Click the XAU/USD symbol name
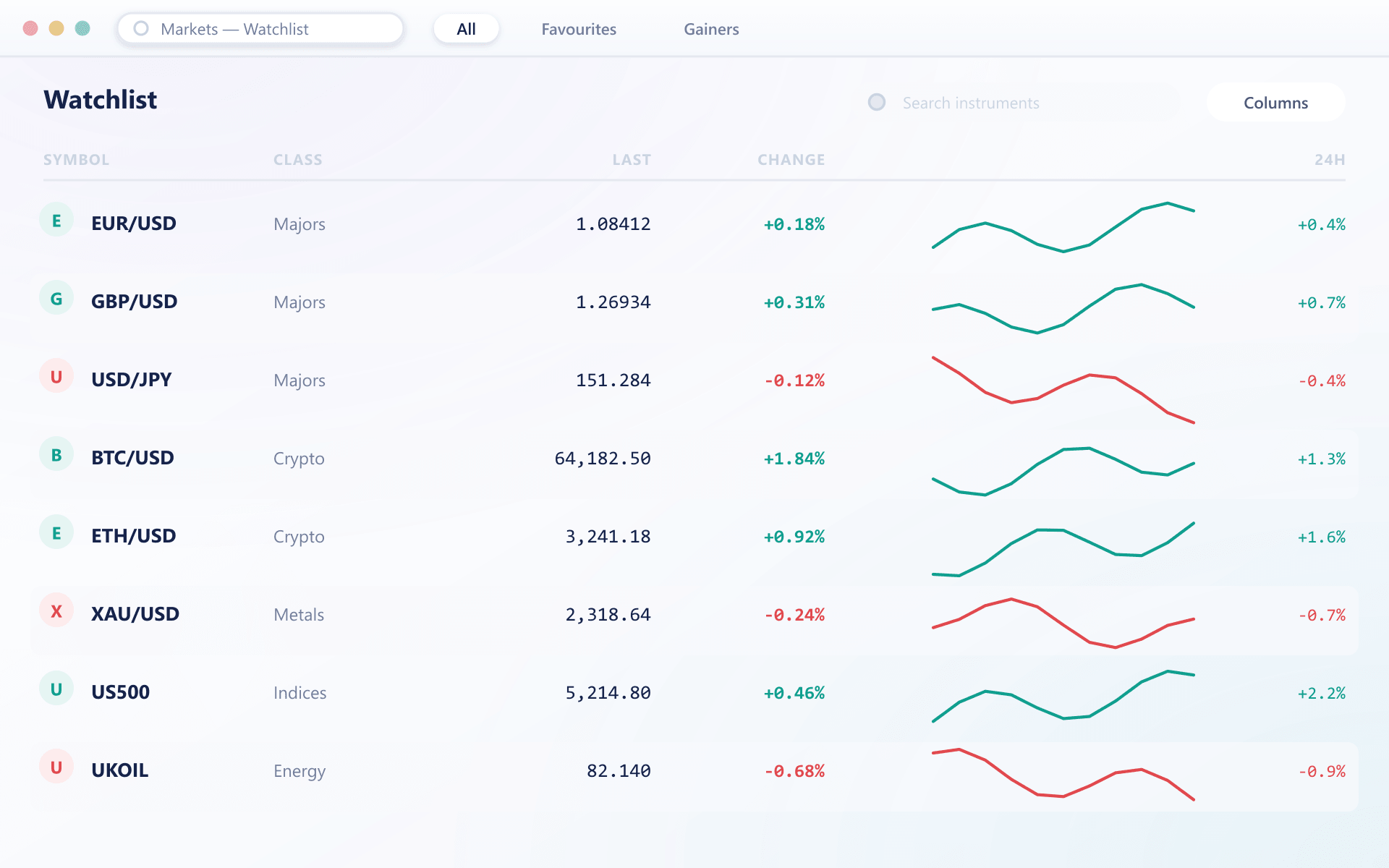This screenshot has width=1389, height=868. 135,614
